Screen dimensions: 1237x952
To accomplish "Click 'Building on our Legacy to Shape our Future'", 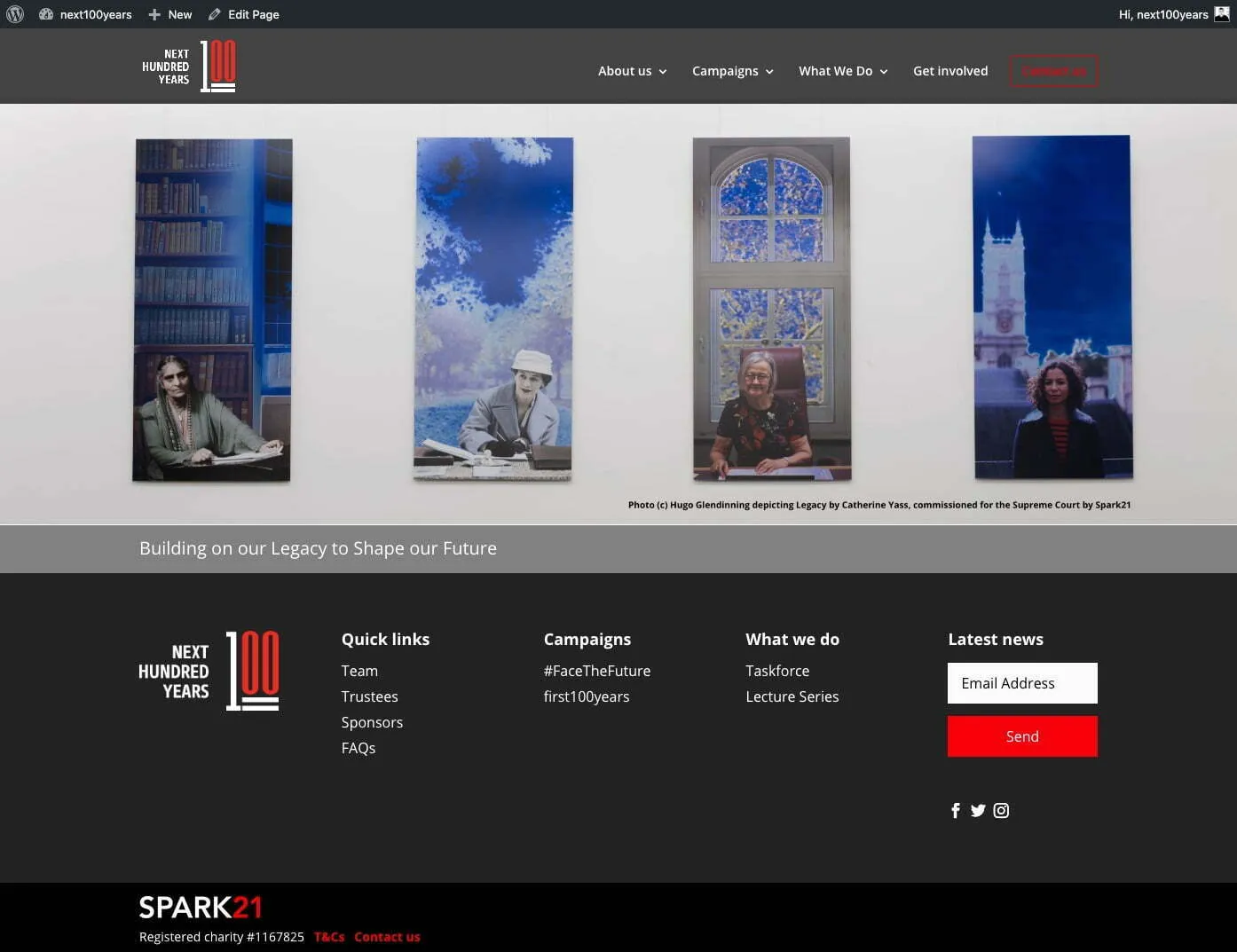I will coord(318,548).
